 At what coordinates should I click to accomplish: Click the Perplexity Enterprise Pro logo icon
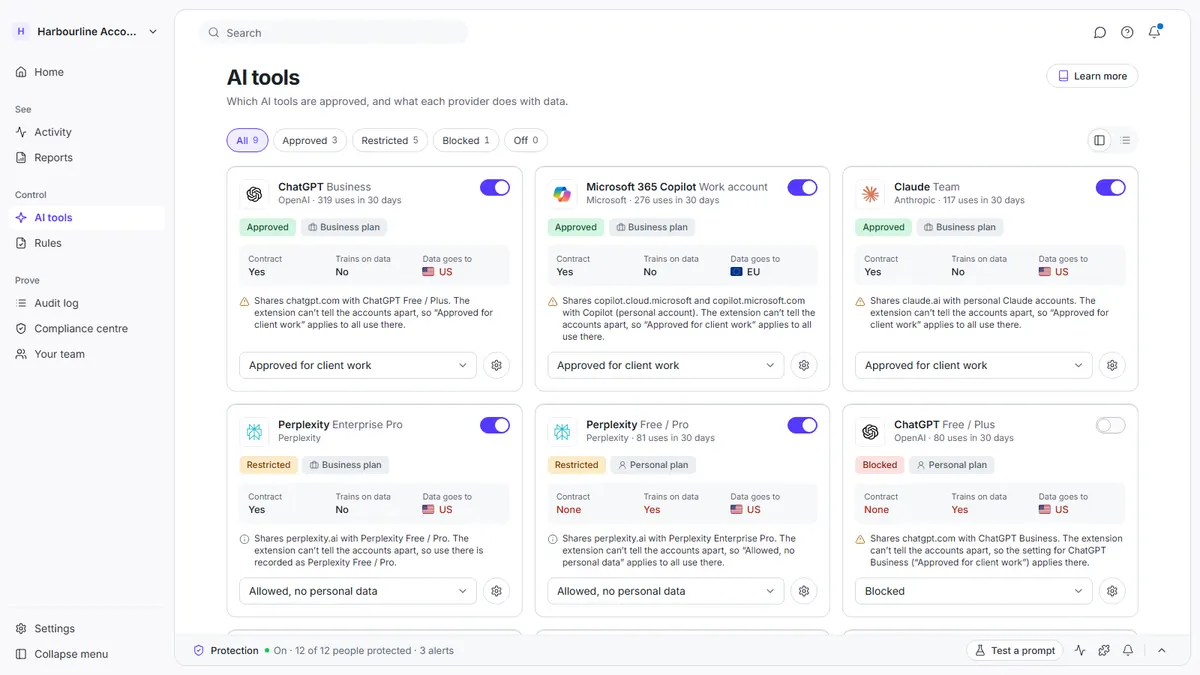254,432
